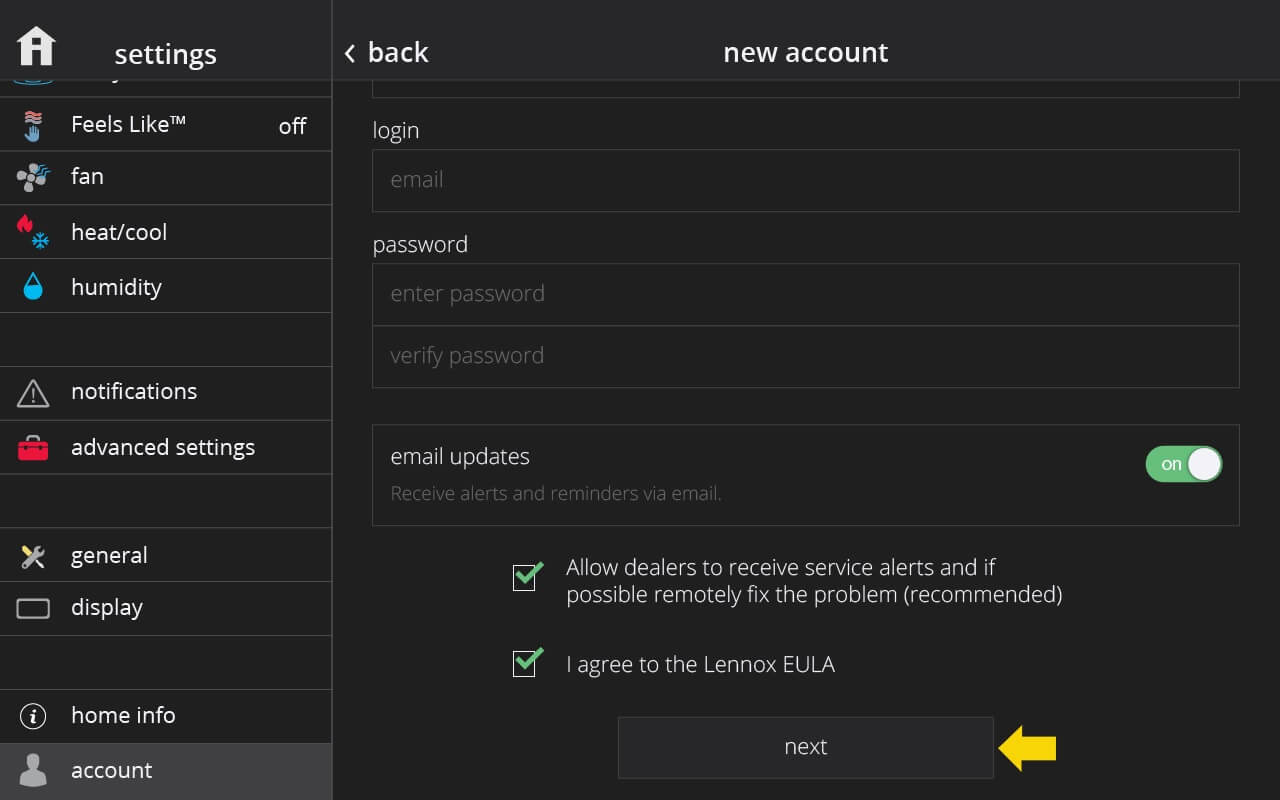Open advanced settings red toolbox icon
This screenshot has height=800, width=1280.
tap(33, 448)
